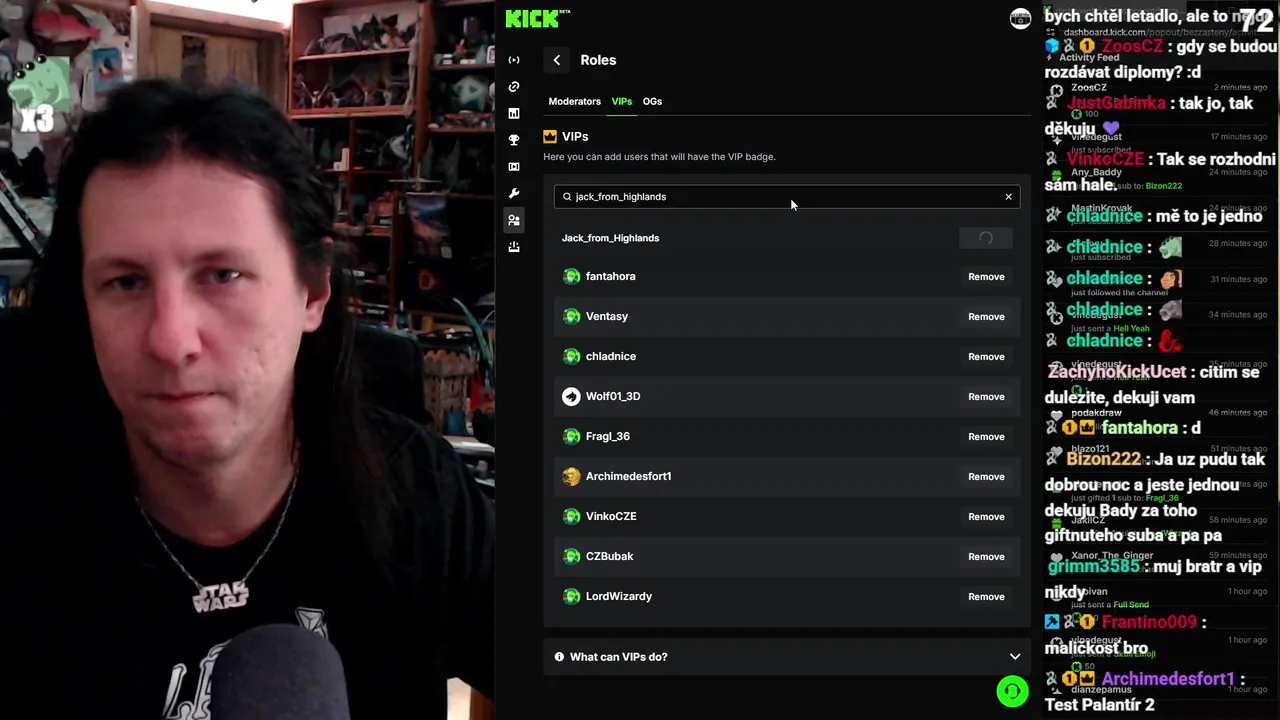Image resolution: width=1280 pixels, height=720 pixels.
Task: Open the bar chart analytics sidebar icon
Action: pos(514,114)
